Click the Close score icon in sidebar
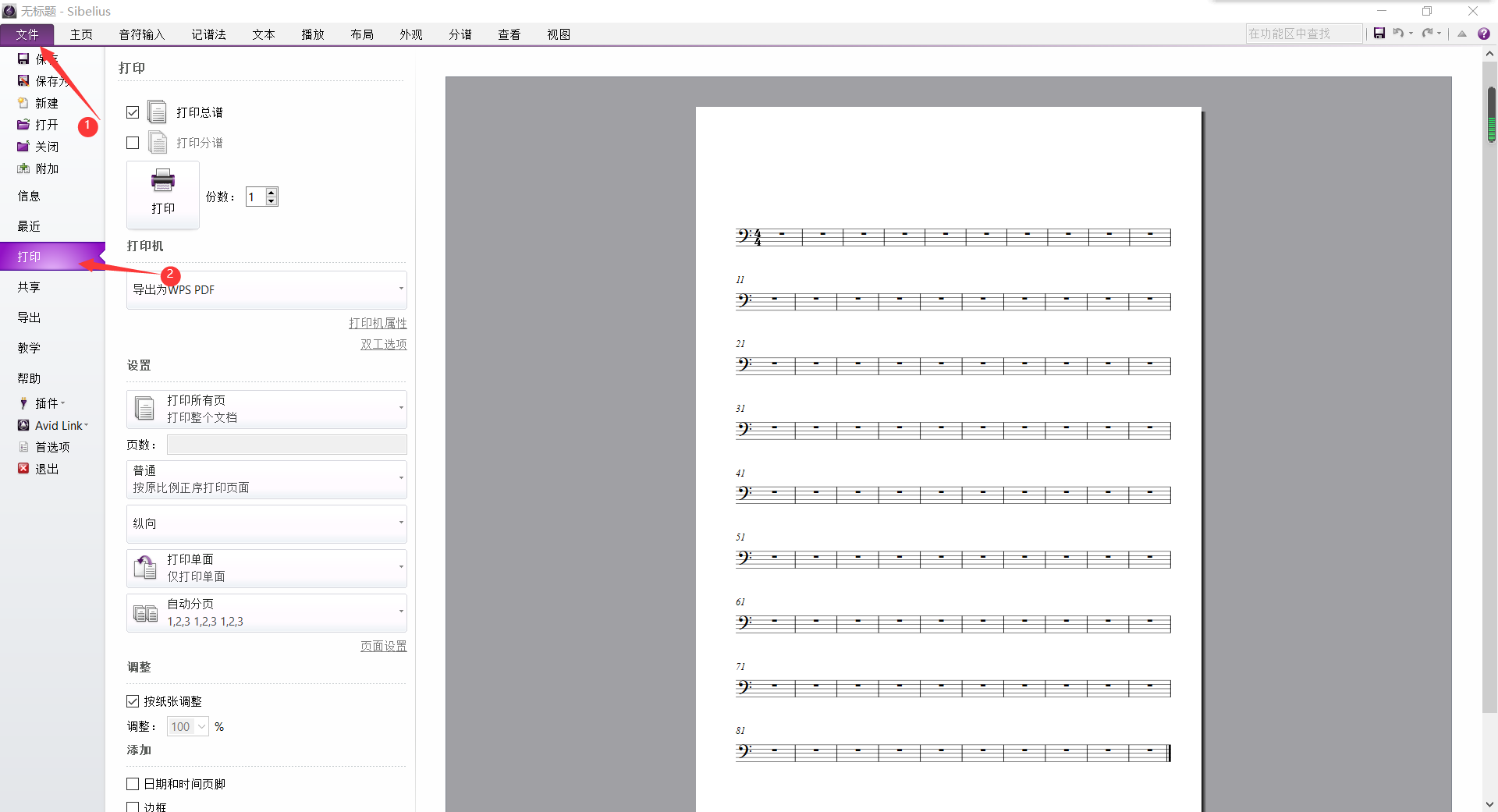The height and width of the screenshot is (812, 1498). [x=23, y=147]
